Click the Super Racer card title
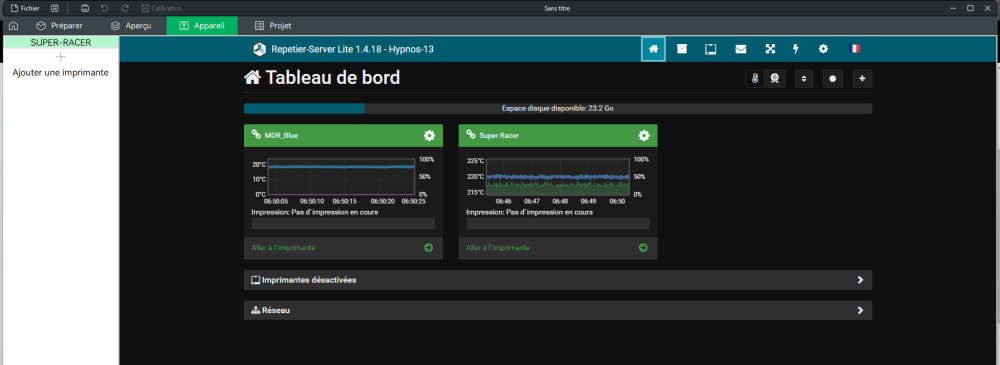Image resolution: width=1000 pixels, height=365 pixels. tap(498, 135)
